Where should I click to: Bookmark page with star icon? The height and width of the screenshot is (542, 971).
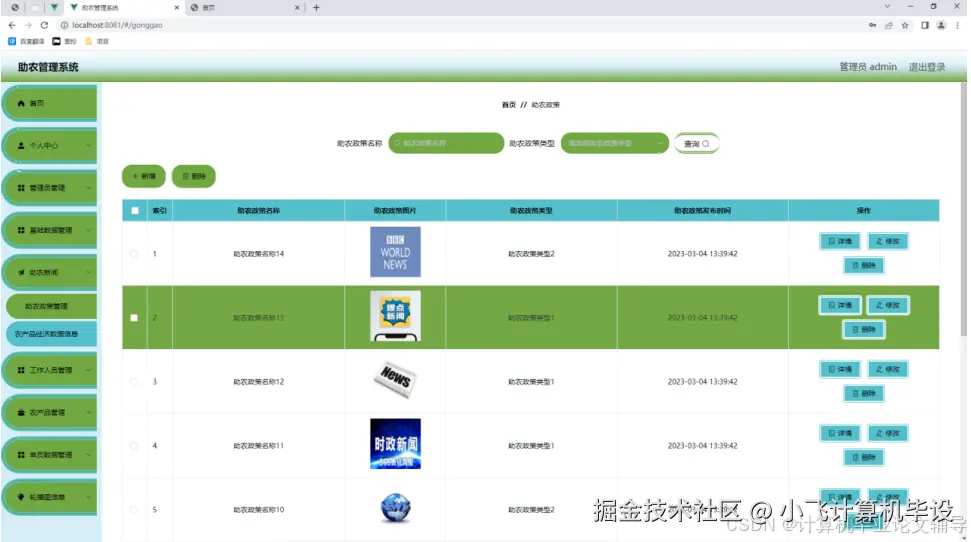tap(905, 25)
